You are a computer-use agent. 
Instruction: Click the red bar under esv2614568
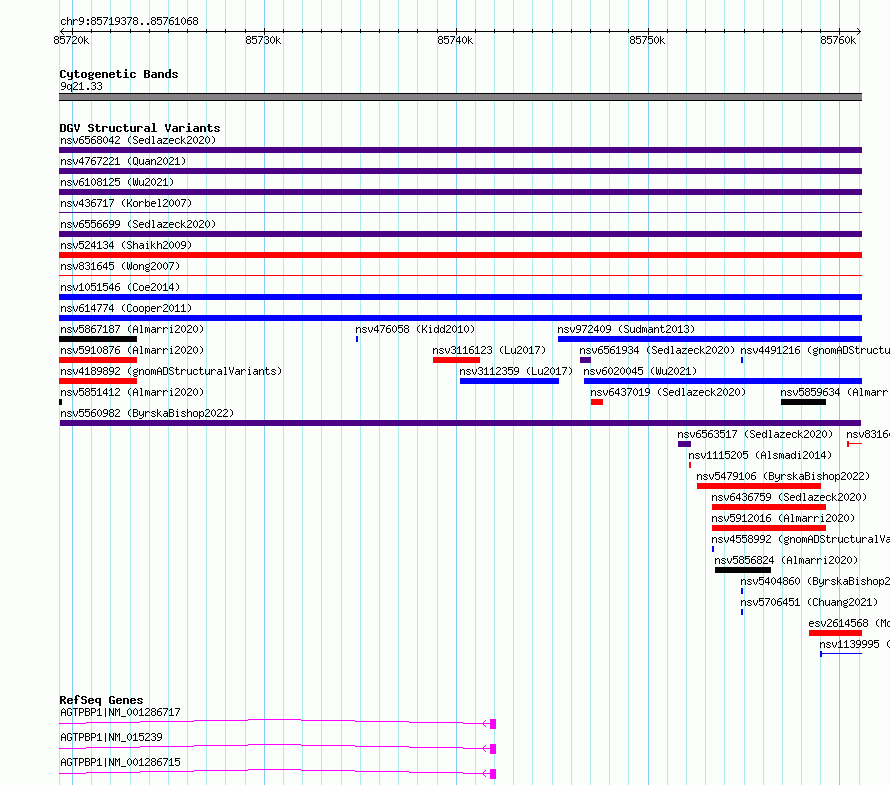point(836,633)
